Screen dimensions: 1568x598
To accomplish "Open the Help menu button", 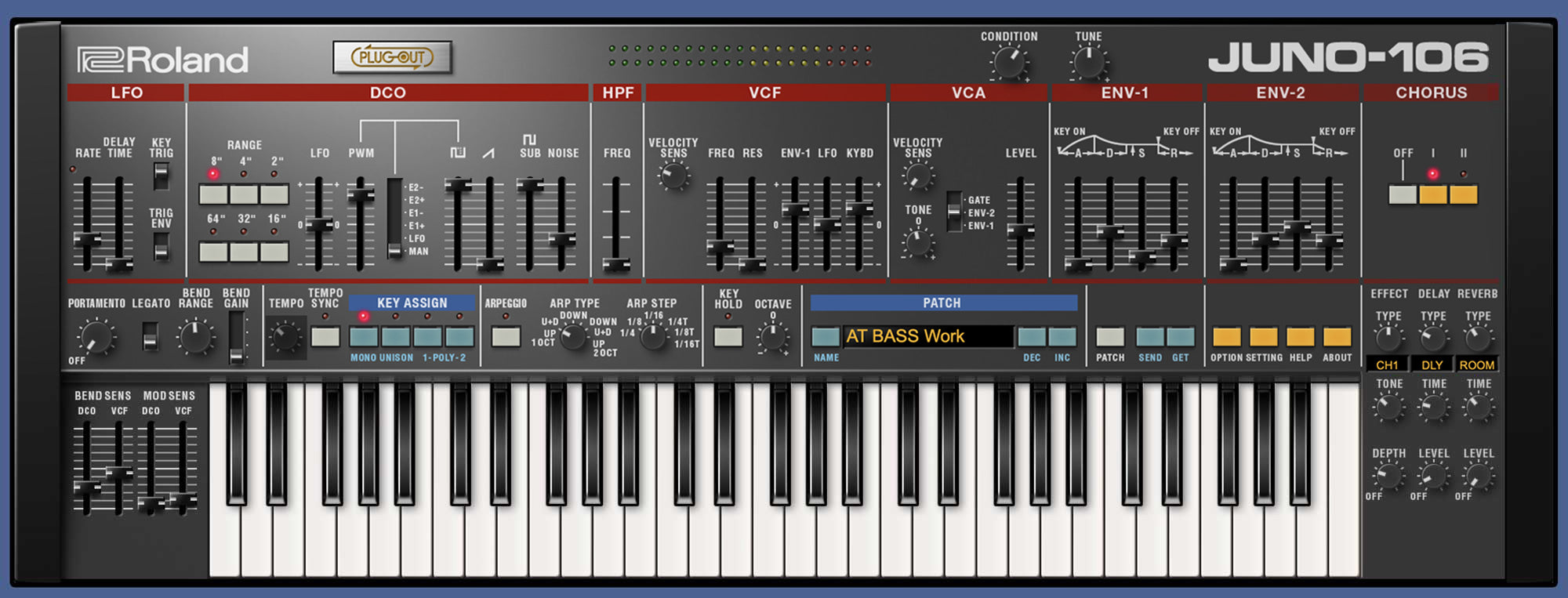I will click(1300, 337).
